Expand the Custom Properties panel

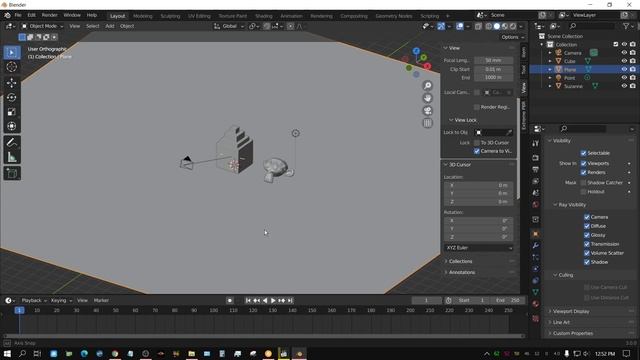[x=572, y=333]
